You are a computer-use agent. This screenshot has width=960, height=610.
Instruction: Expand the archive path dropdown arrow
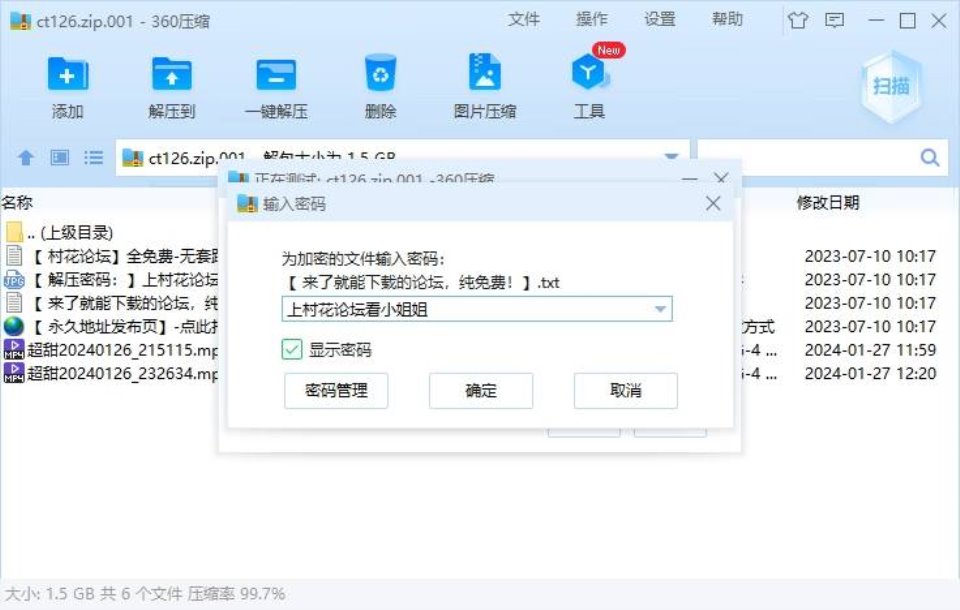point(671,157)
